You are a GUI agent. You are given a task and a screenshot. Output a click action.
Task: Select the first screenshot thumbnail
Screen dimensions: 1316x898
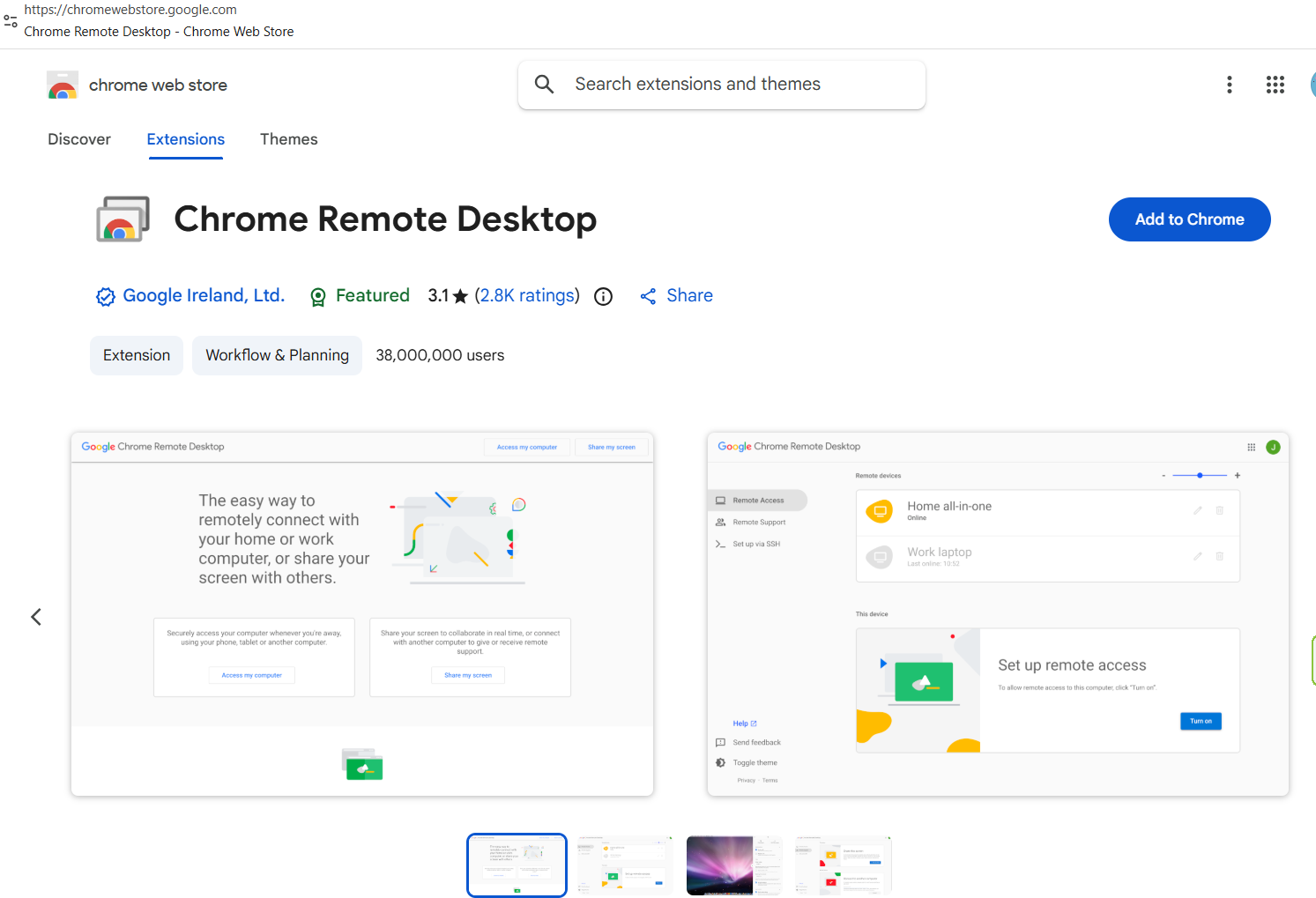[x=517, y=865]
